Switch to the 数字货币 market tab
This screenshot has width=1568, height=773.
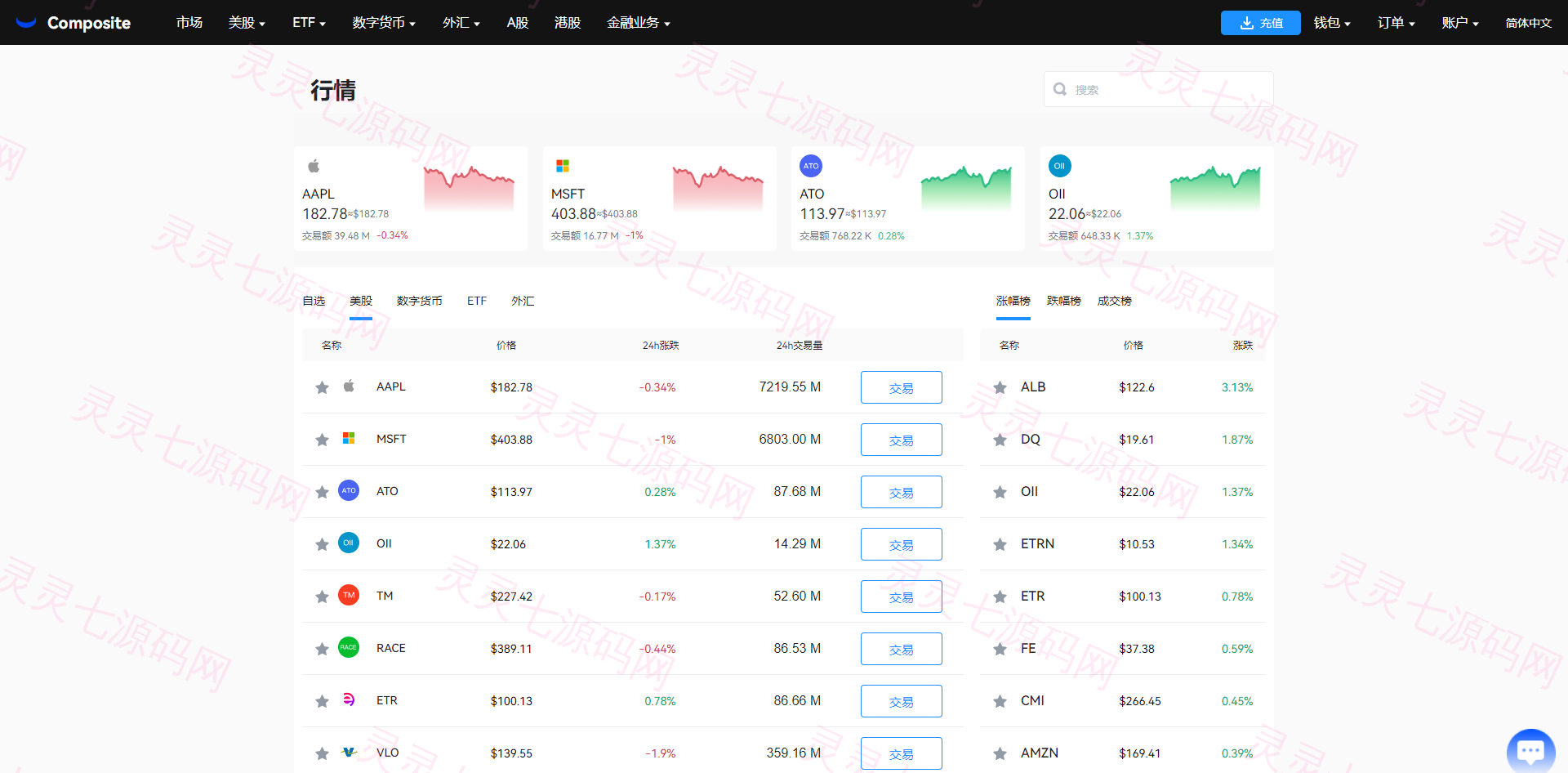419,301
